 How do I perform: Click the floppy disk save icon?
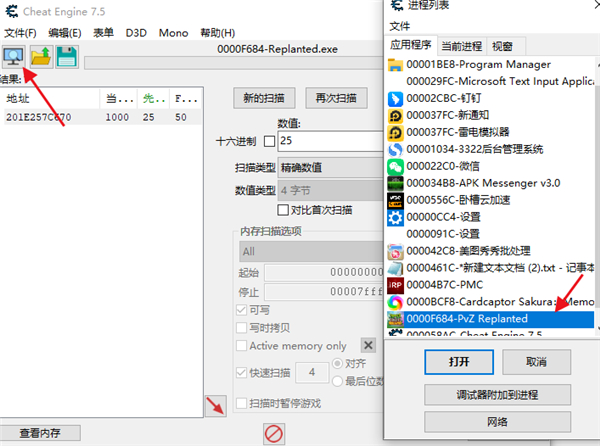tap(67, 57)
